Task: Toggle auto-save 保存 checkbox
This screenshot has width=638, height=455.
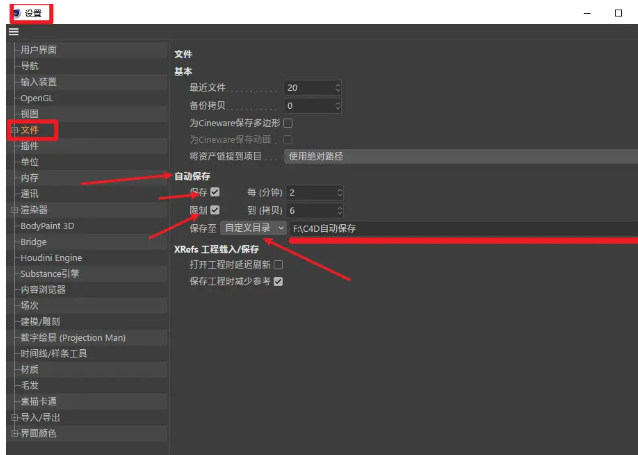Action: (215, 192)
